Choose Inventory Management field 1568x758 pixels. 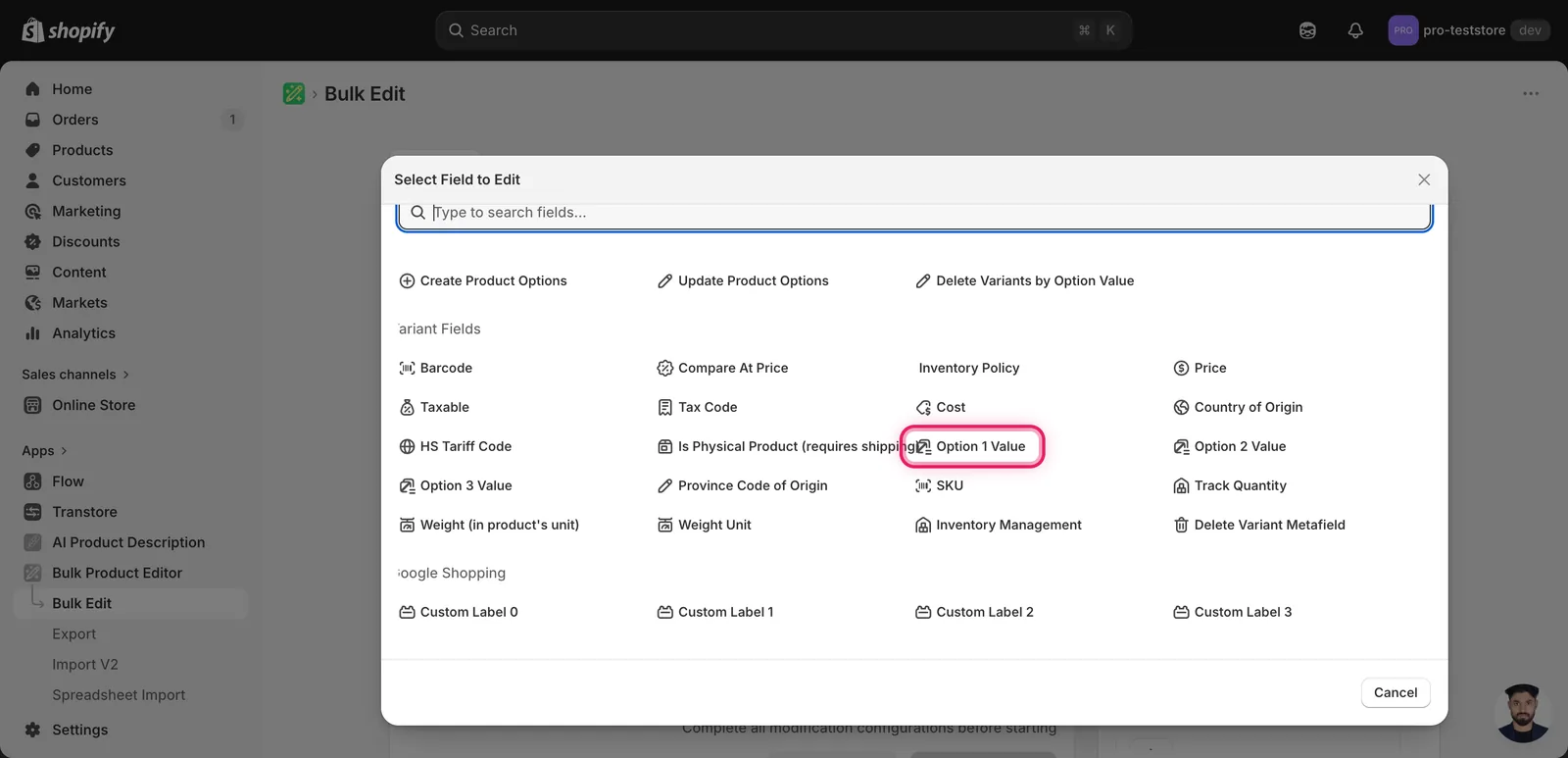click(998, 525)
